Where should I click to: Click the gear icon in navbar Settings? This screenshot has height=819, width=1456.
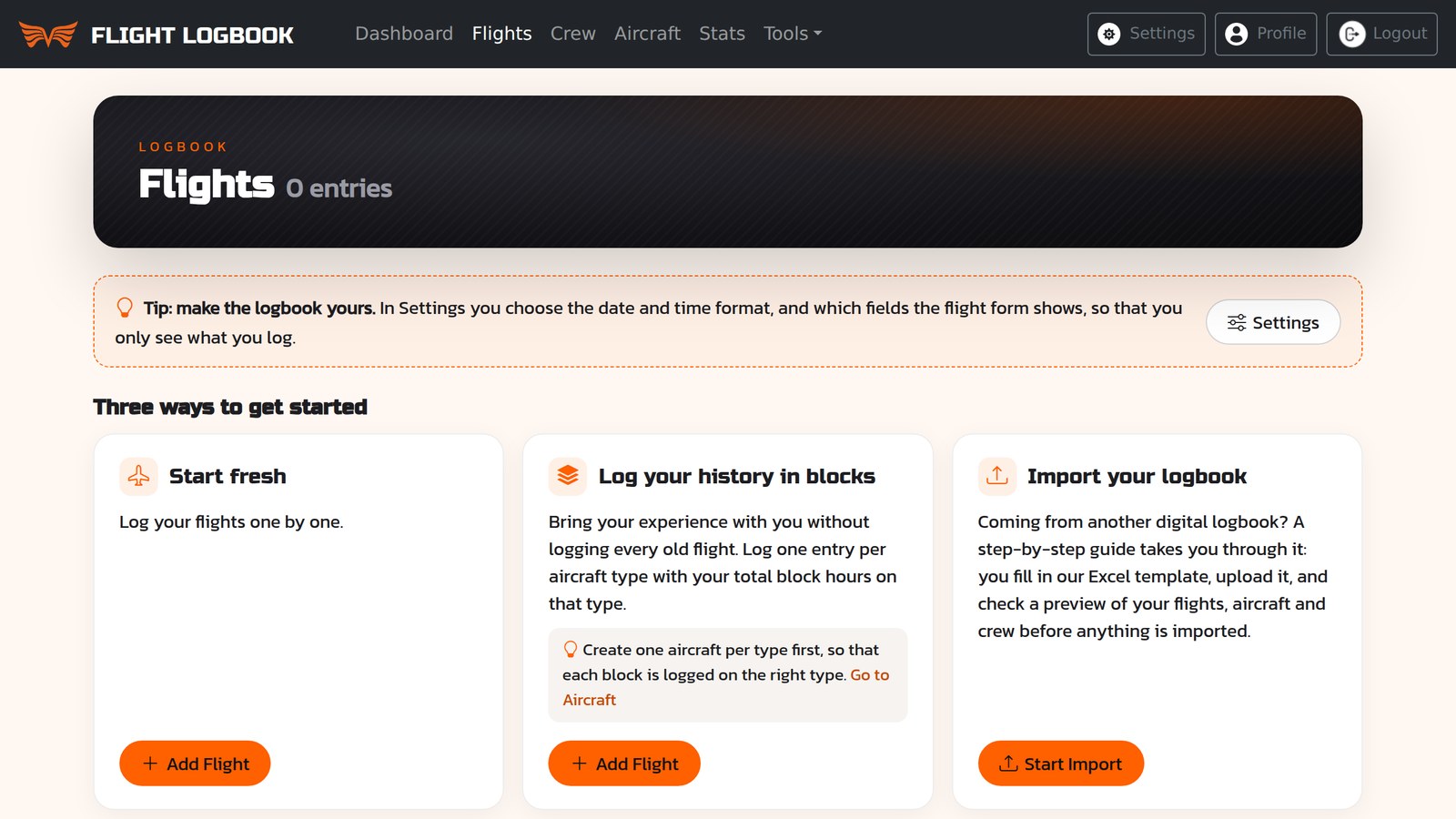pos(1108,34)
